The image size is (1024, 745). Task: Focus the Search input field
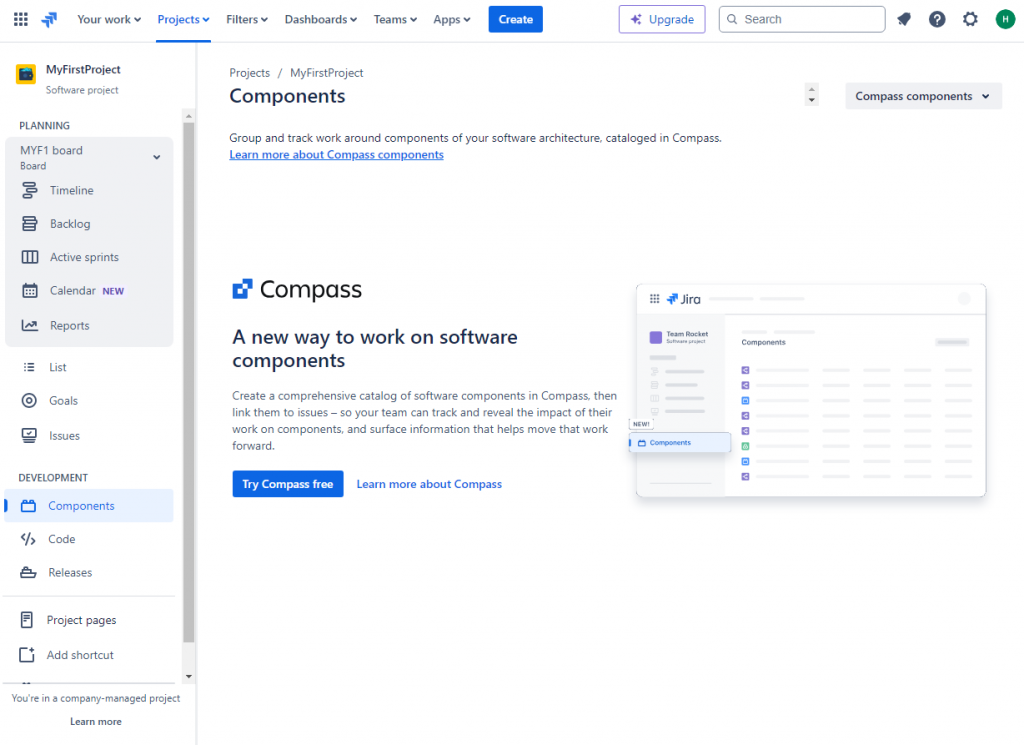[x=802, y=20]
